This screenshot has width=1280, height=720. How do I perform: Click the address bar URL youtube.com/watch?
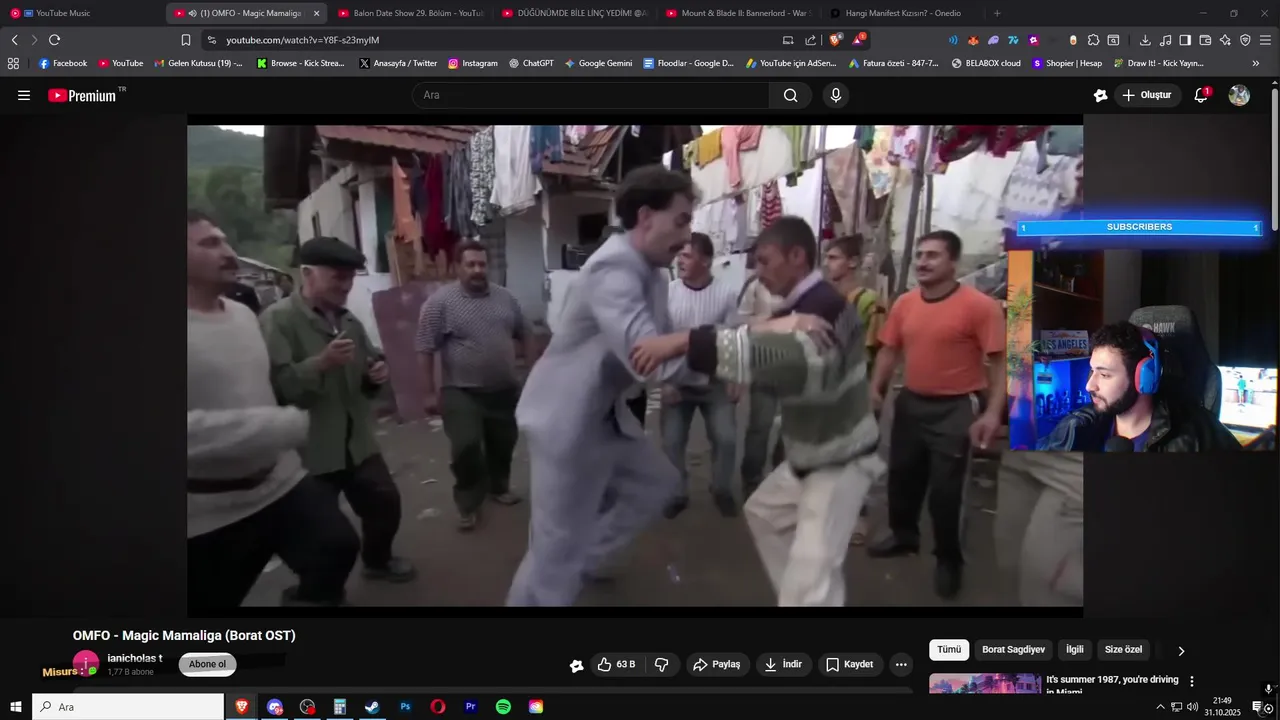(302, 40)
